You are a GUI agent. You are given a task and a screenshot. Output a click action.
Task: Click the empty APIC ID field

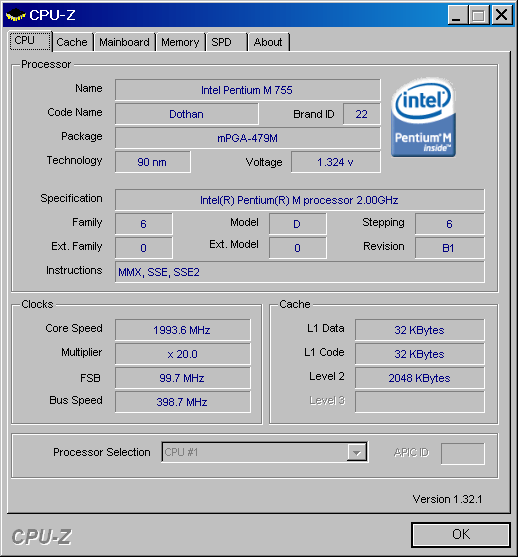click(x=463, y=453)
